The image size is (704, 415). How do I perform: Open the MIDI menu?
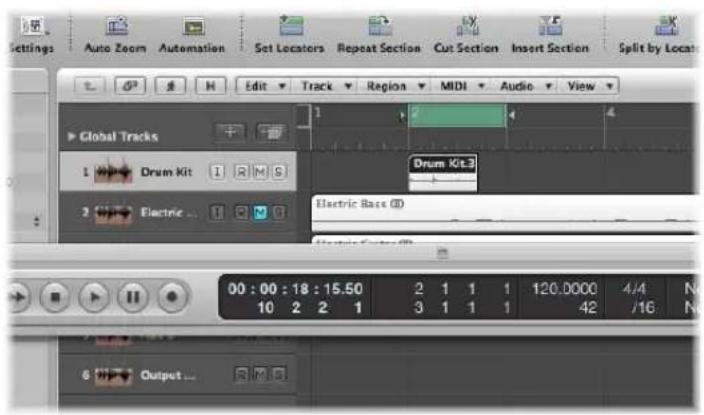[462, 86]
